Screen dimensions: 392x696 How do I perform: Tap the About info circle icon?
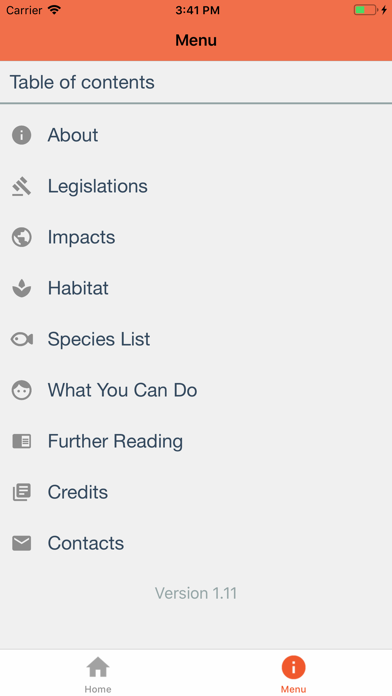pos(21,135)
